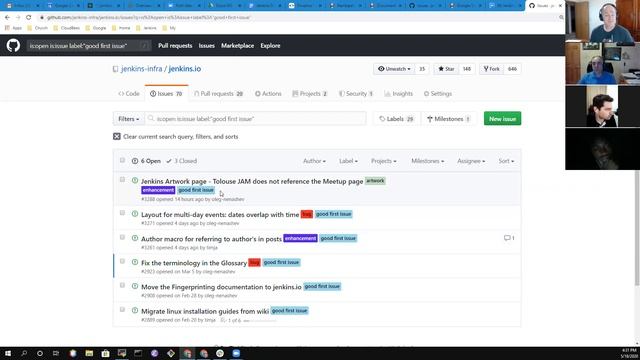Open the Labels button
The width and height of the screenshot is (640, 360).
coord(396,119)
